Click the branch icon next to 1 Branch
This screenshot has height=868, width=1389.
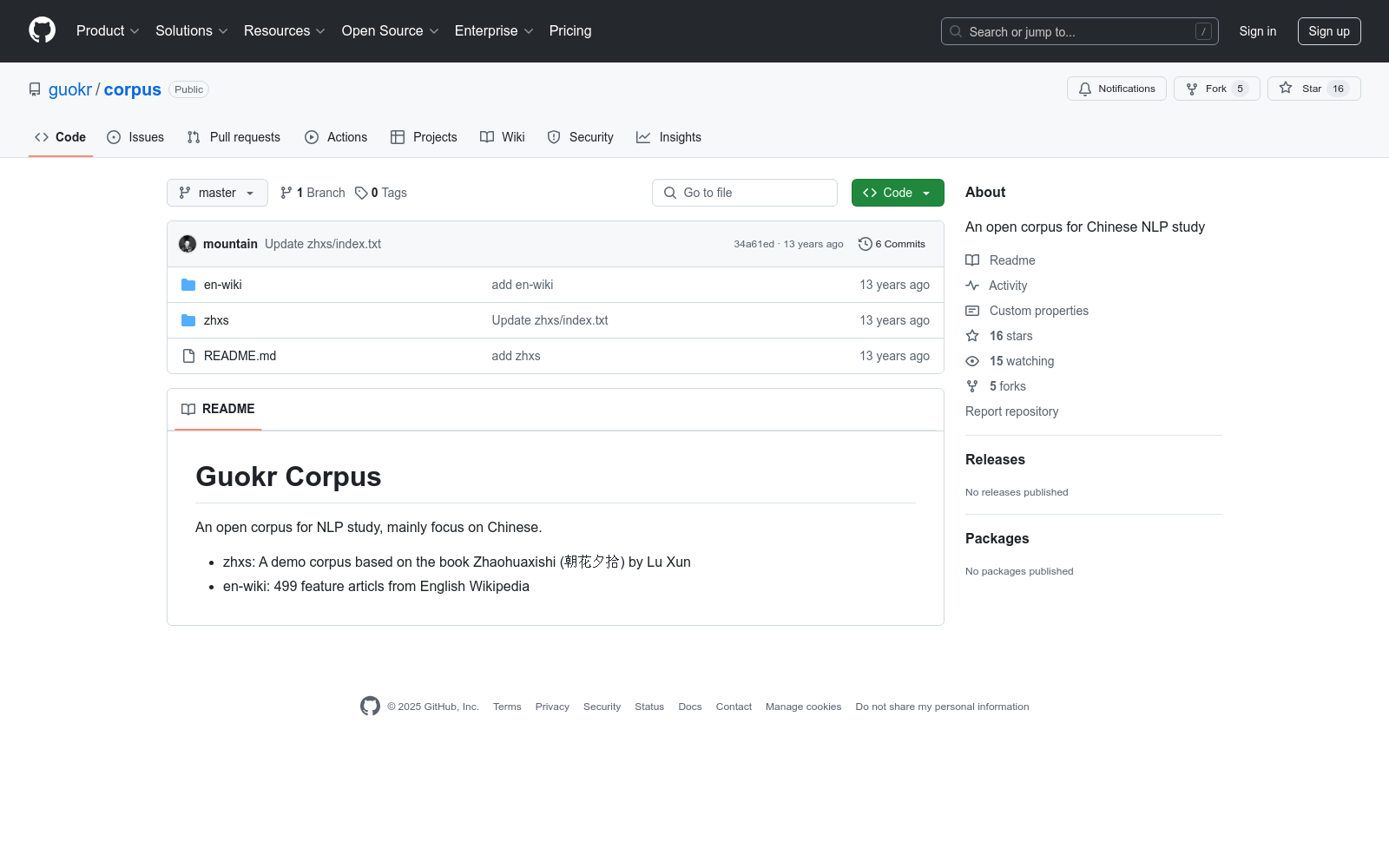(286, 193)
